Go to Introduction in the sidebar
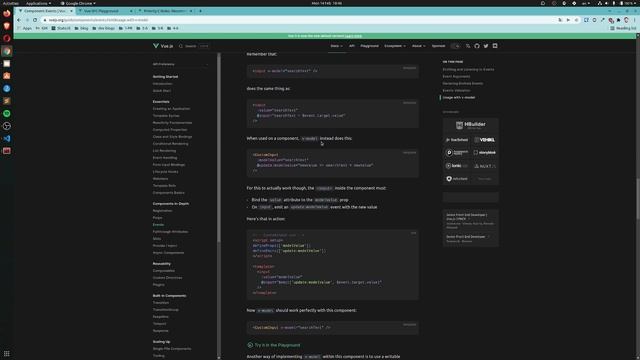640x360 pixels. coord(162,84)
